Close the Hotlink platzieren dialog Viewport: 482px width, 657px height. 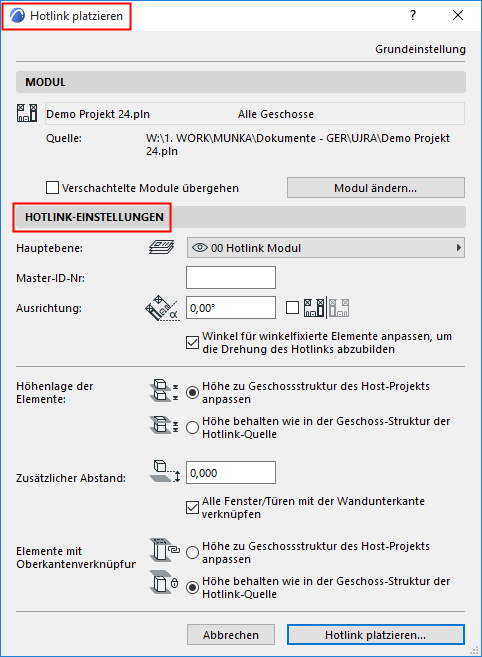coord(458,16)
